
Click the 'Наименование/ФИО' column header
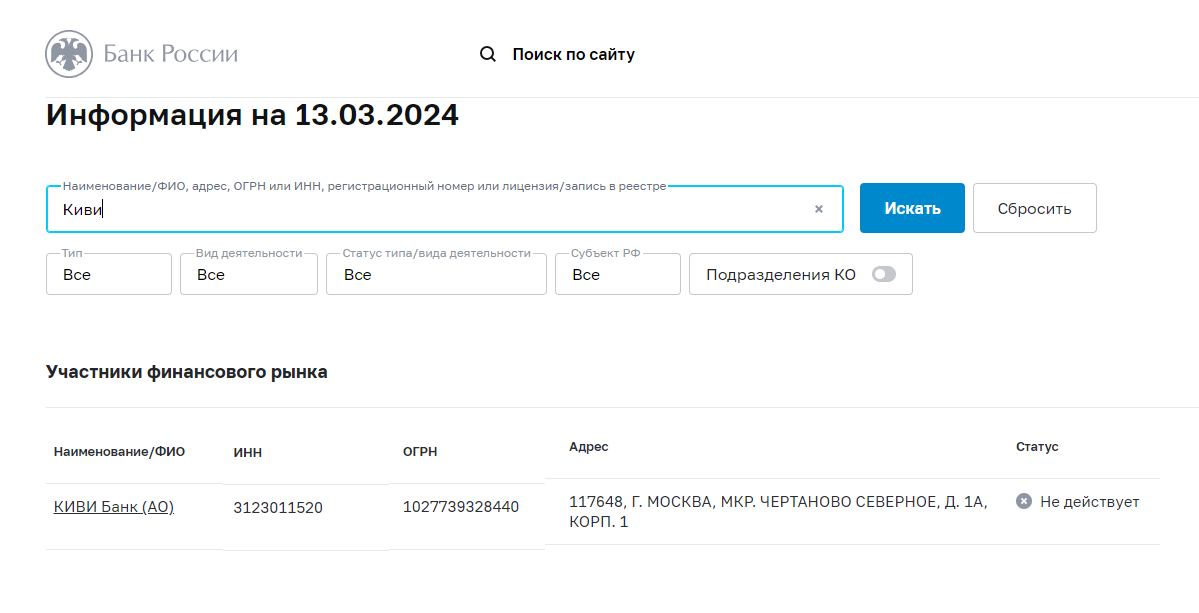119,451
